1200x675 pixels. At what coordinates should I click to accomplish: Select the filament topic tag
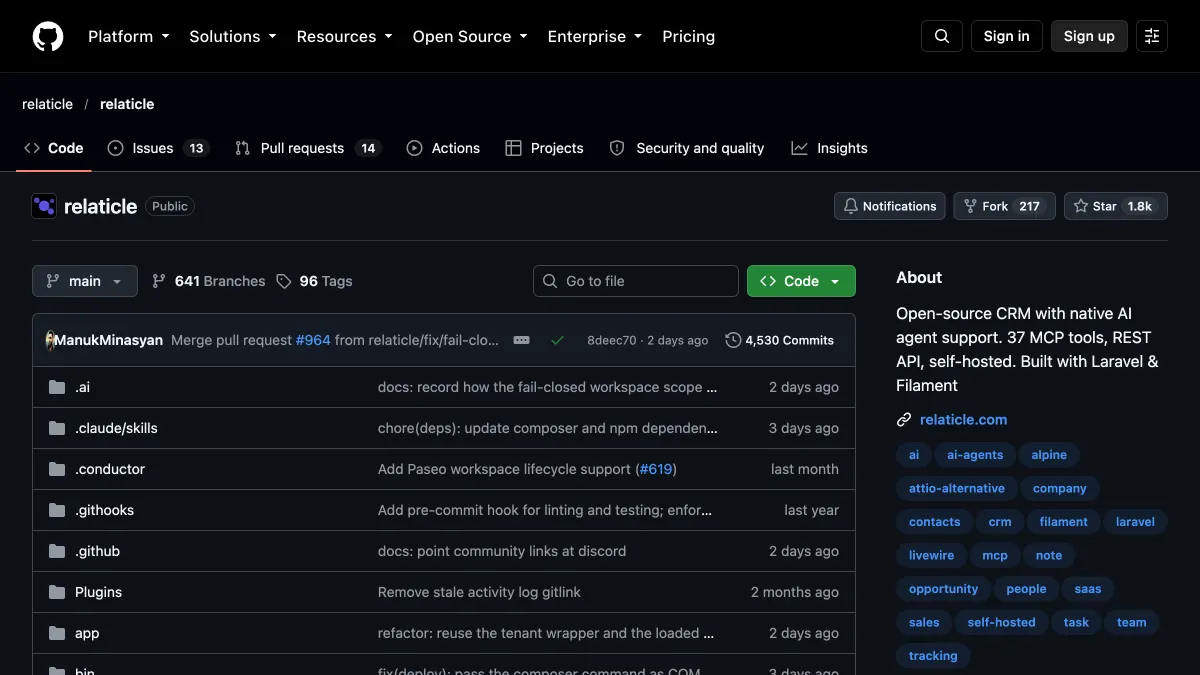[x=1064, y=522]
